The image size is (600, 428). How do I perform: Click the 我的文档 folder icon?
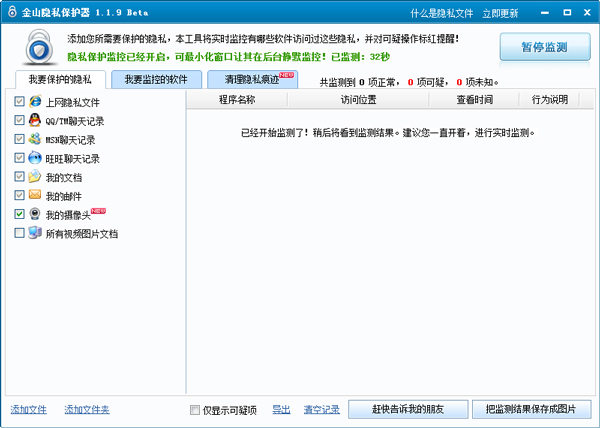(x=35, y=176)
